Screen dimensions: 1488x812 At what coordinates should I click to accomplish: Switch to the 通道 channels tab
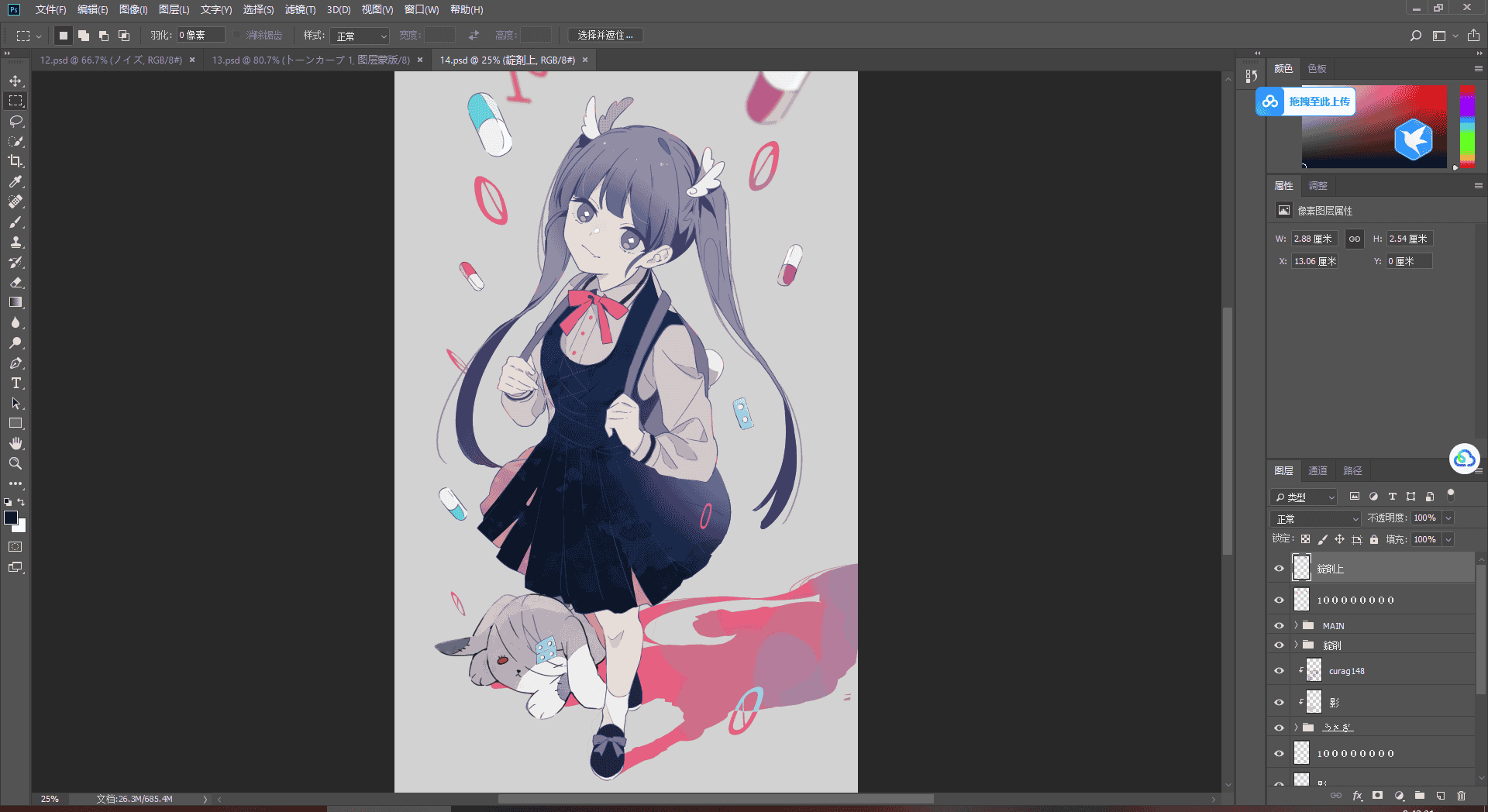[x=1317, y=470]
